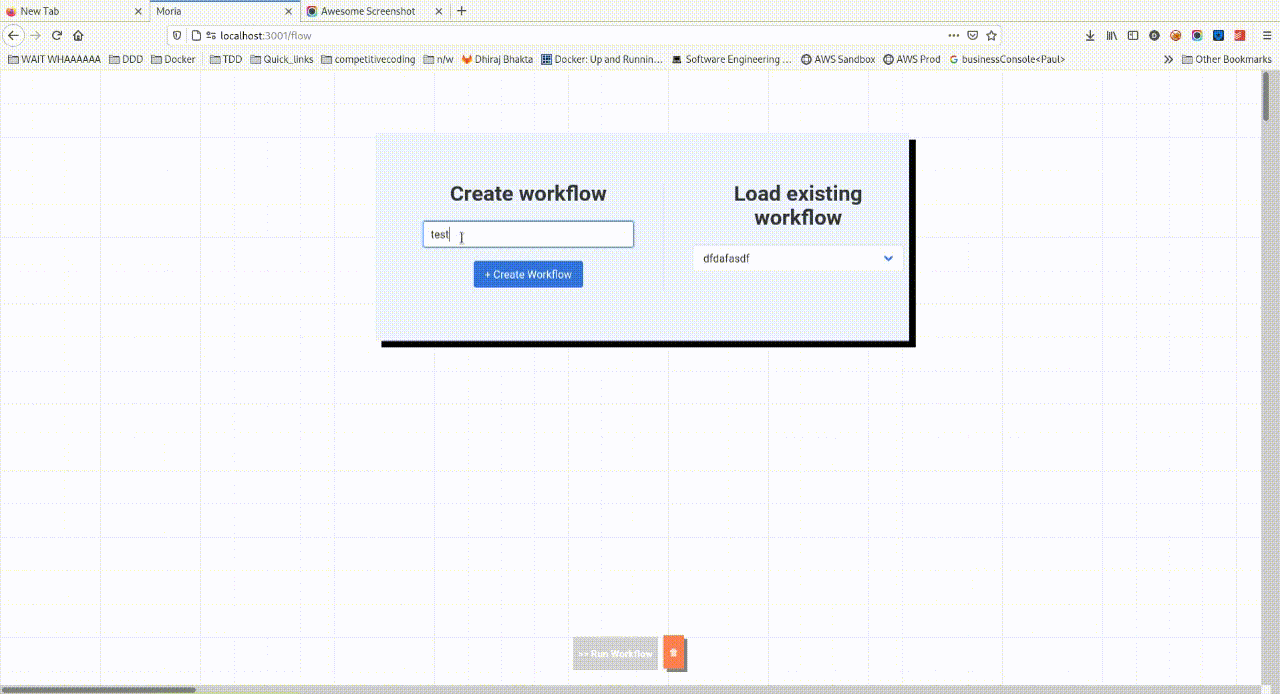The width and height of the screenshot is (1280, 694).
Task: Open the Other Bookmarks folder
Action: point(1226,60)
